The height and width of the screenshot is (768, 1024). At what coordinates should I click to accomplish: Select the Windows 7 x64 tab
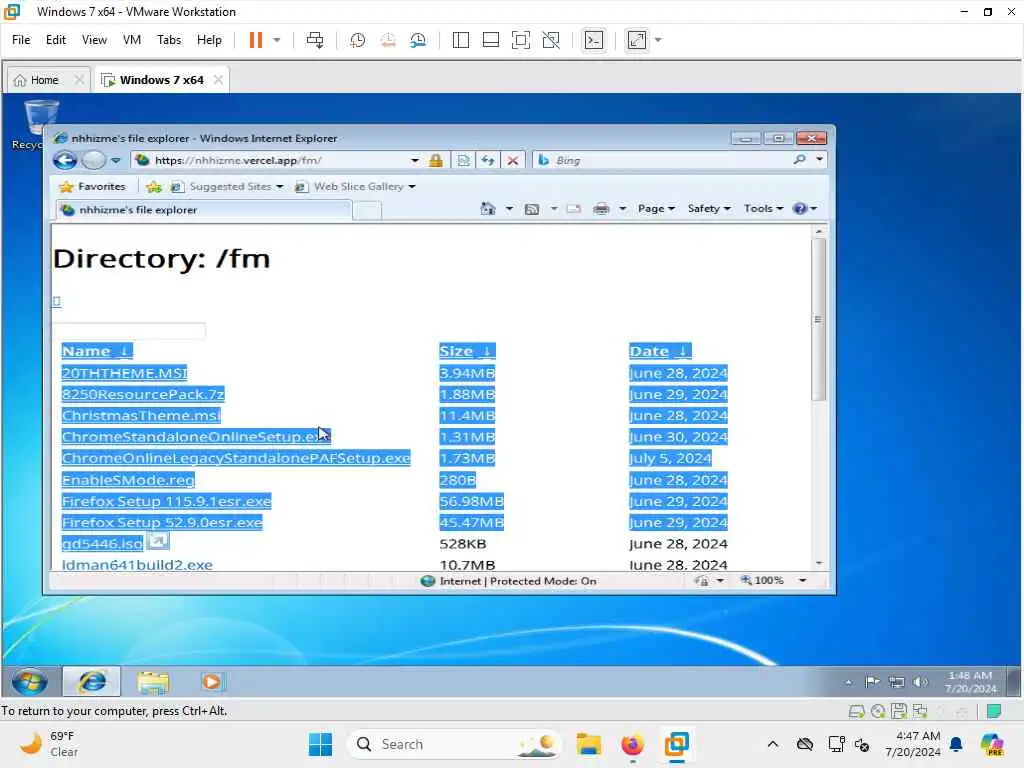coord(161,80)
